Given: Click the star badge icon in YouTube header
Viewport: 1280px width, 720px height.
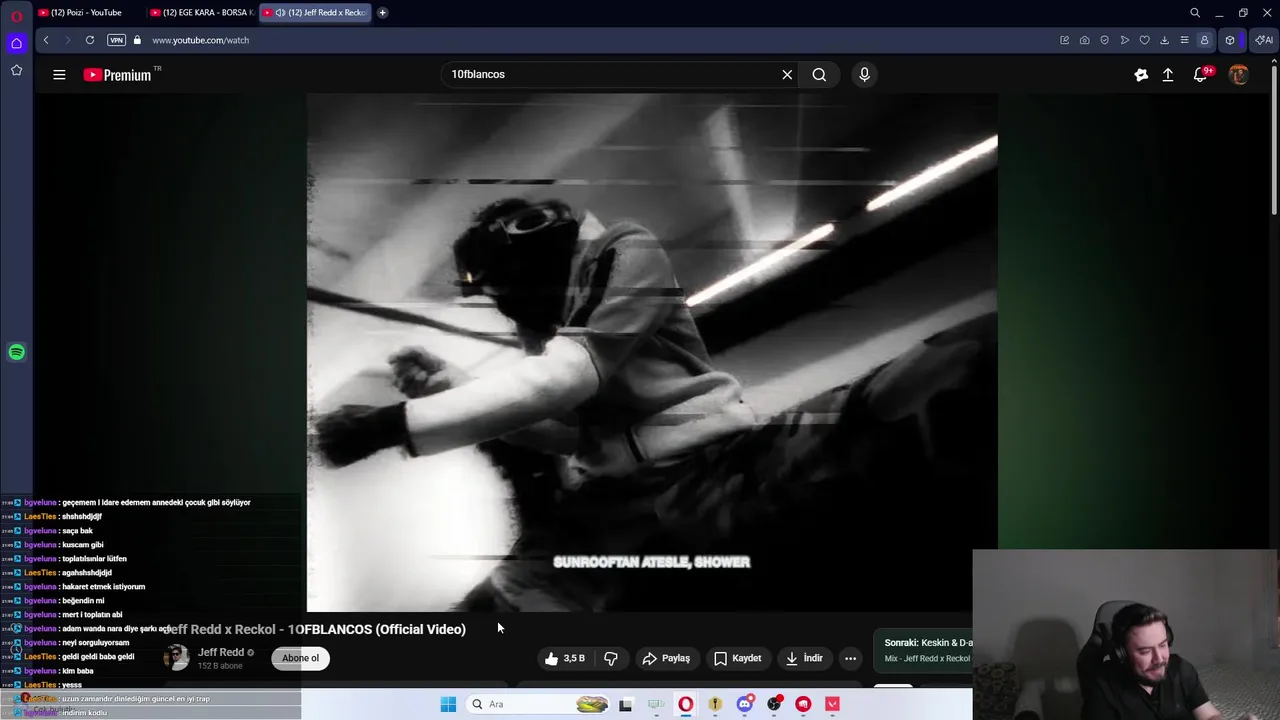Looking at the screenshot, I should click(x=1141, y=74).
